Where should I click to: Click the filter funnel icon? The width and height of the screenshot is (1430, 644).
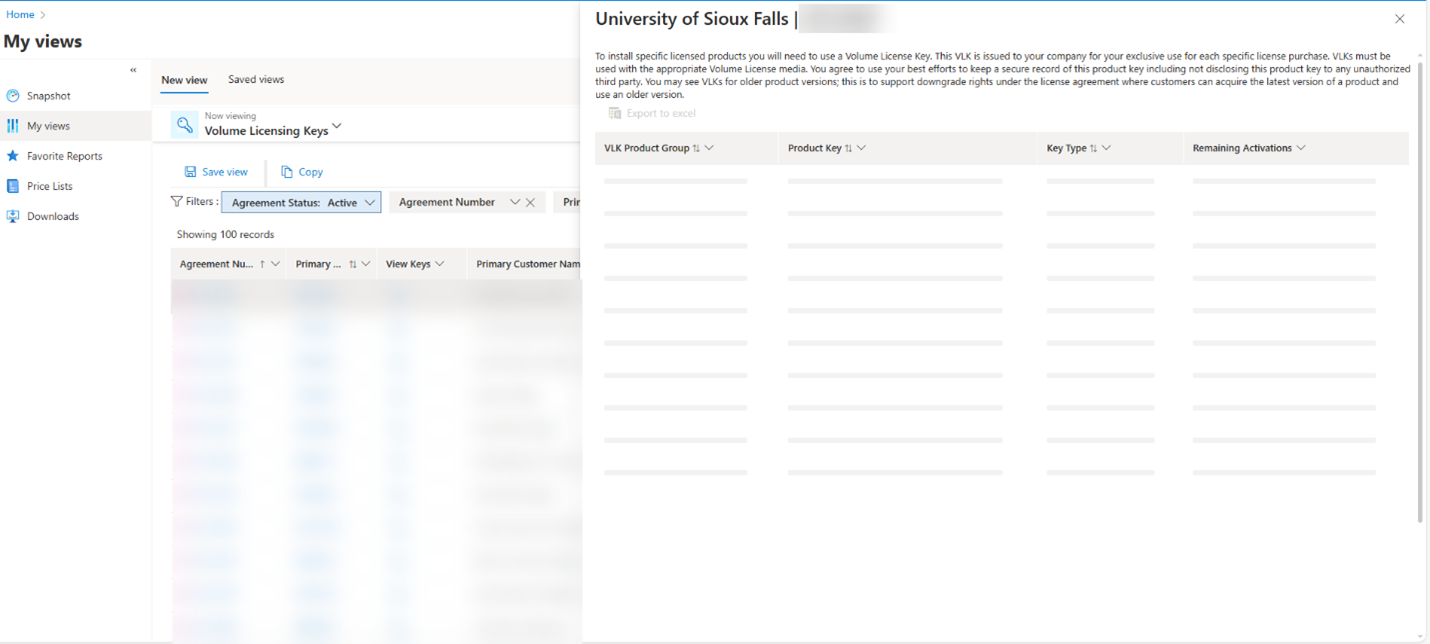click(177, 201)
